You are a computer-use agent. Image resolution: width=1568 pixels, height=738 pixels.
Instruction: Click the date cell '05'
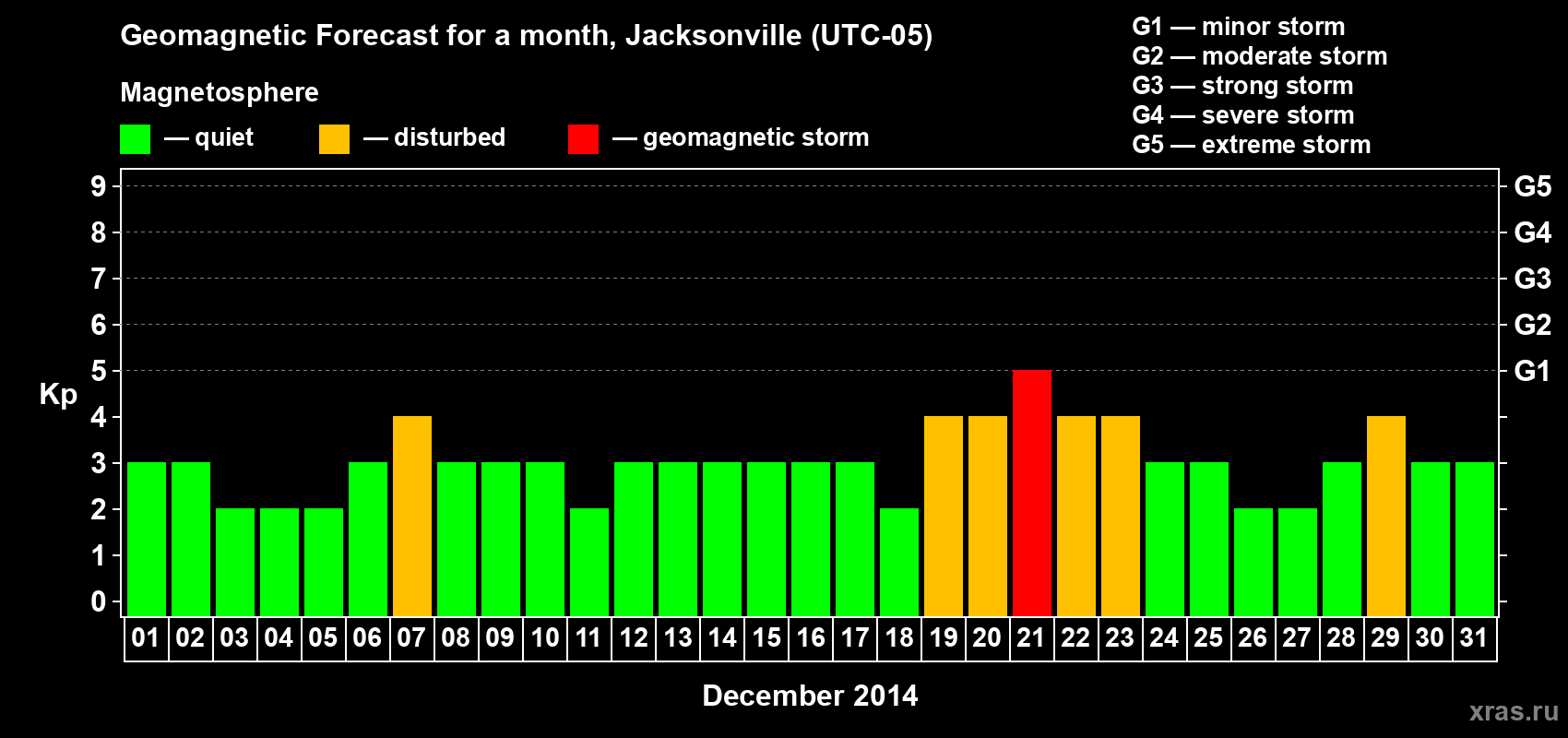(x=323, y=638)
